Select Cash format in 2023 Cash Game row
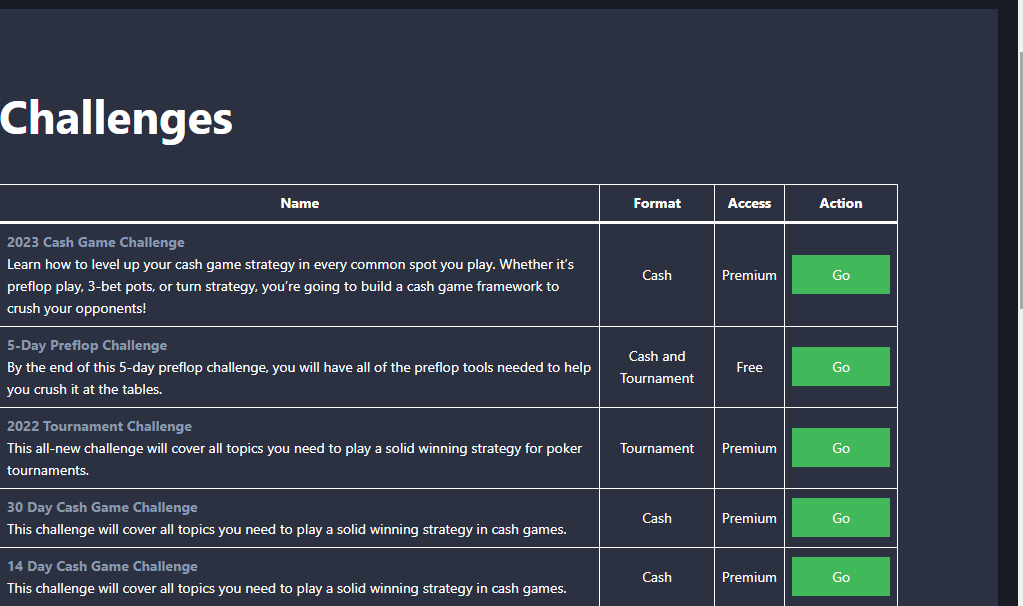The height and width of the screenshot is (606, 1023). pos(657,275)
